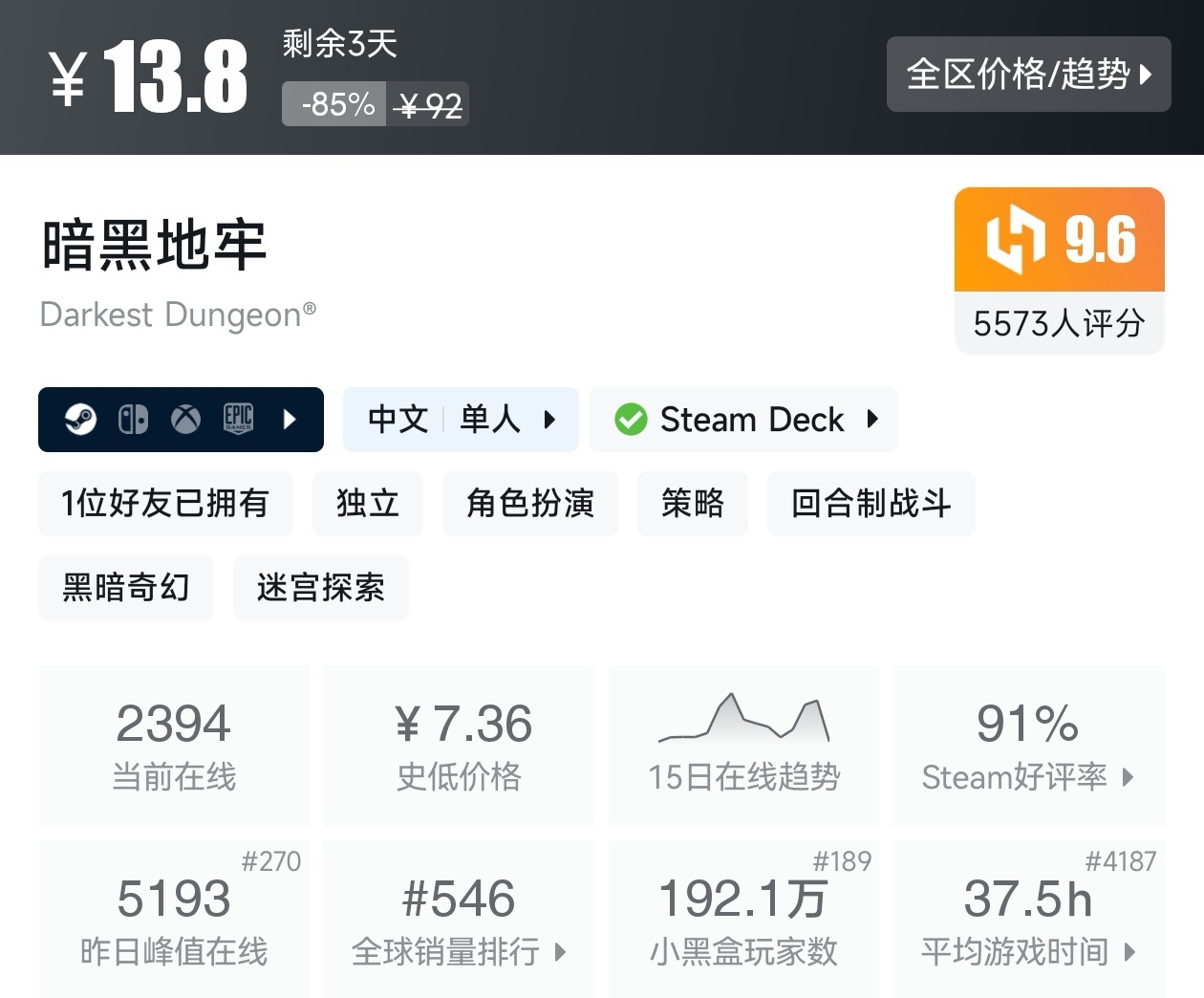View the 5573人评分 ratings
1204x998 pixels.
pos(1059,323)
